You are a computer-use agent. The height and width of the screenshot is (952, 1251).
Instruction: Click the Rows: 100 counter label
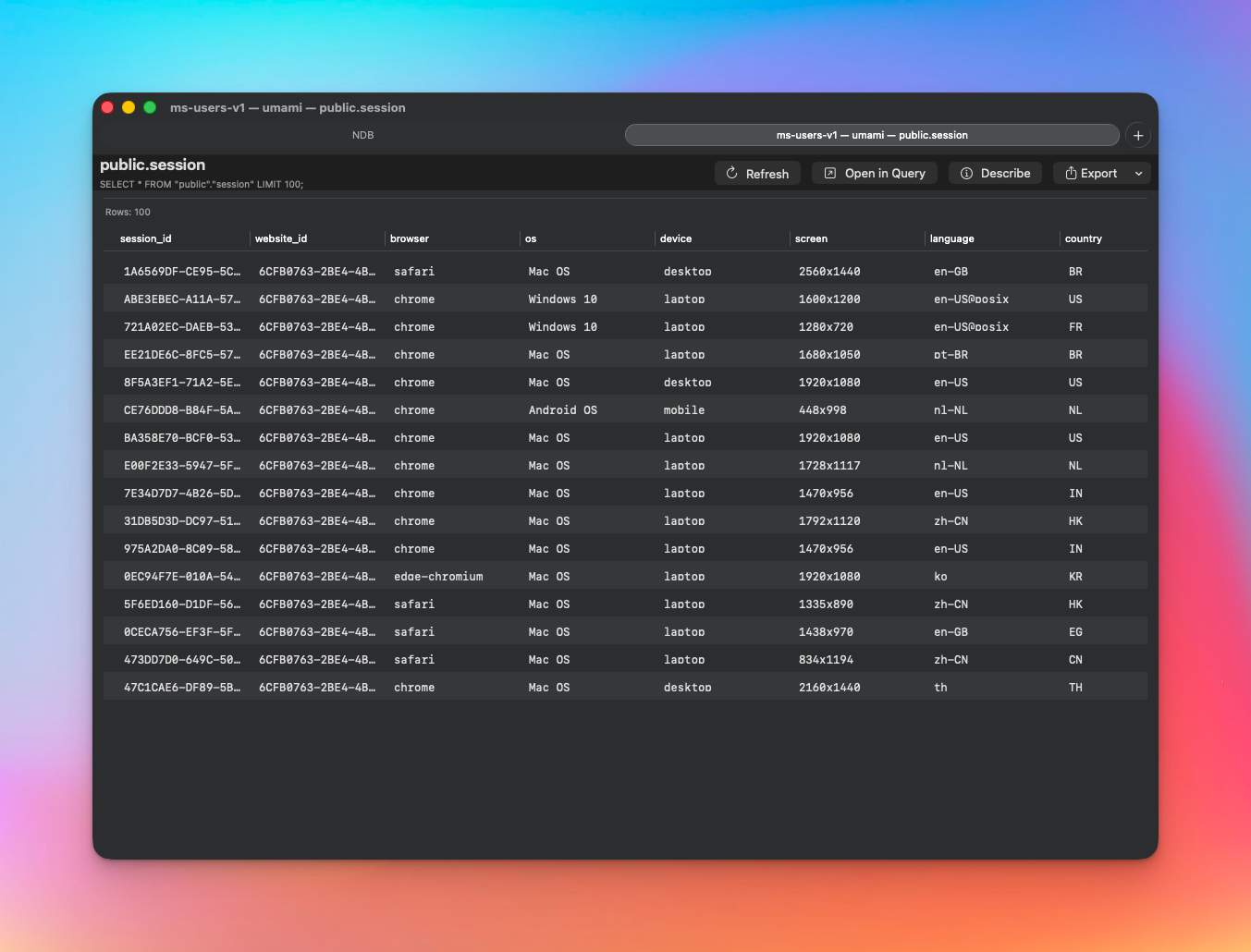click(x=128, y=212)
